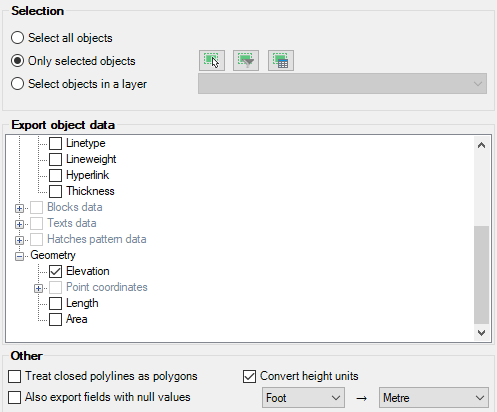The width and height of the screenshot is (497, 412).
Task: Open the Metre target unit dropdown
Action: [x=434, y=397]
